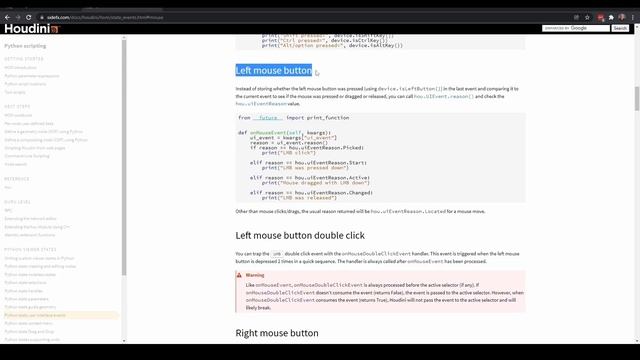Click the 'LMB was released' code line

299,198
